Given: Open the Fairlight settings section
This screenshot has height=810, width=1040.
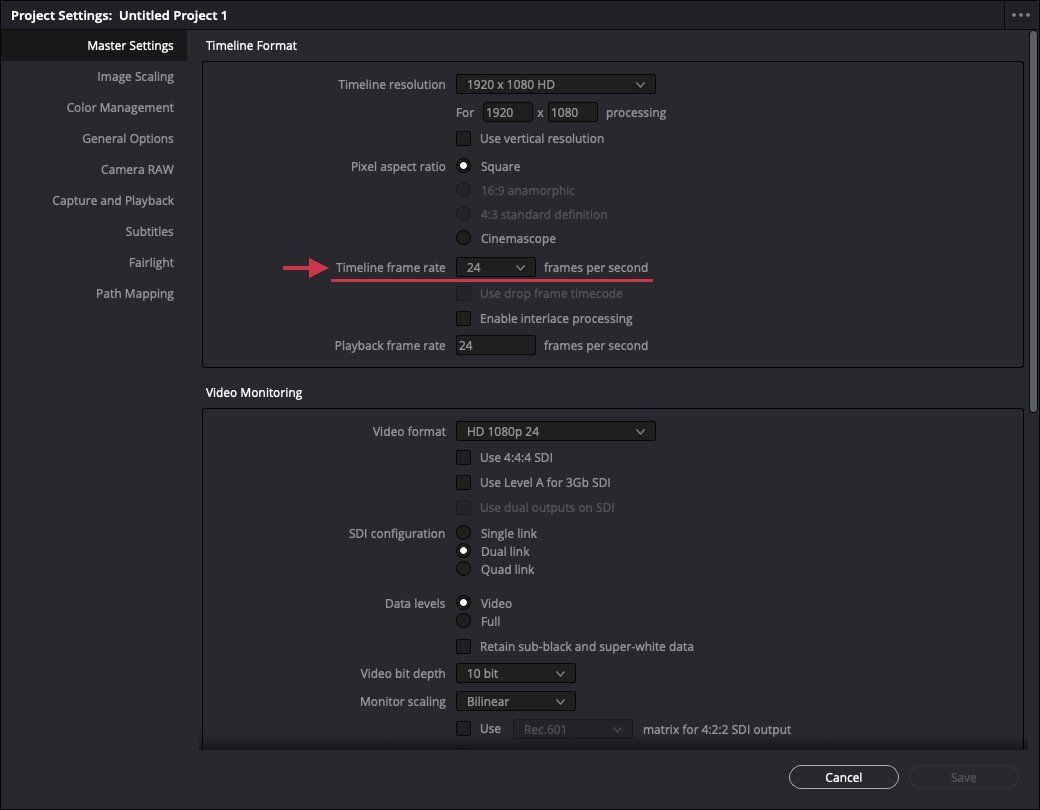Looking at the screenshot, I should (151, 263).
